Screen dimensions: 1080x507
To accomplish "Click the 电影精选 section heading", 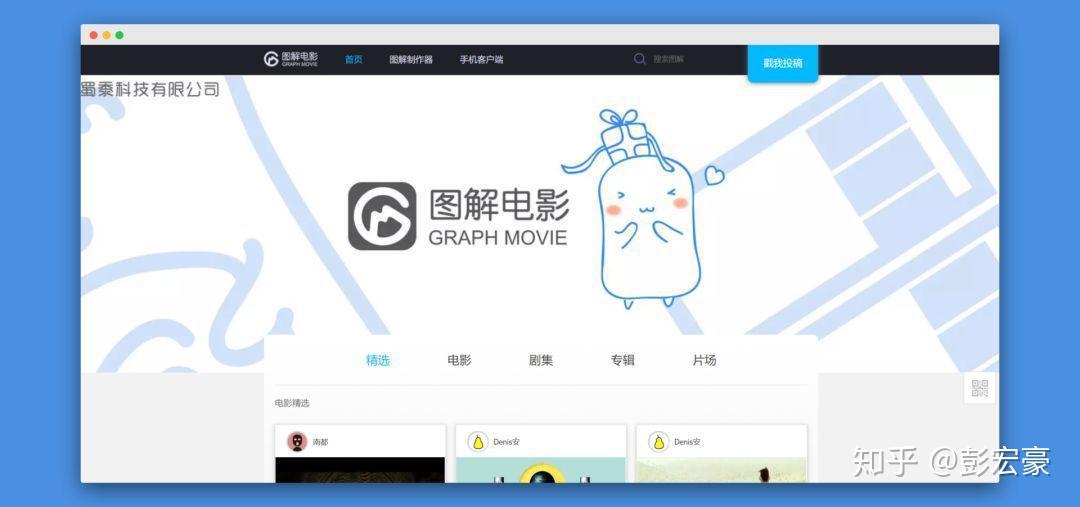I will 292,403.
